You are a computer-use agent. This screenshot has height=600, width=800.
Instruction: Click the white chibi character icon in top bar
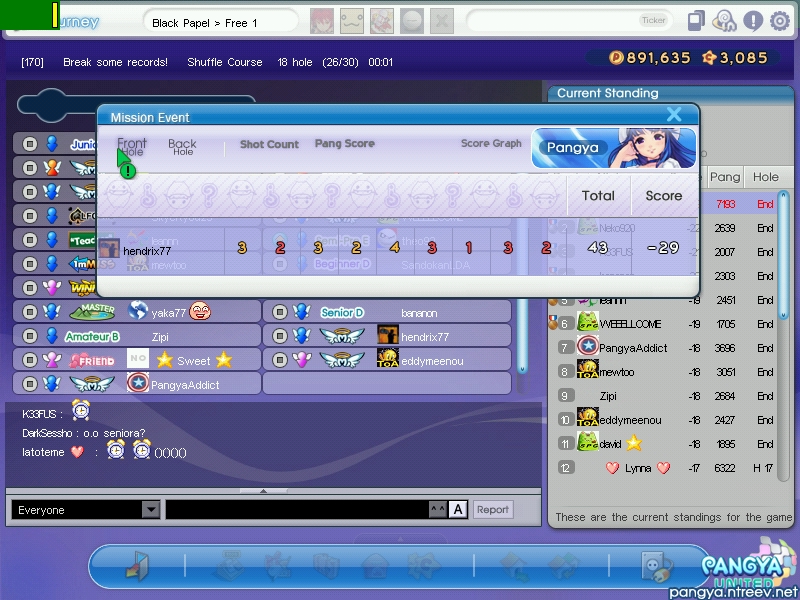click(x=382, y=21)
